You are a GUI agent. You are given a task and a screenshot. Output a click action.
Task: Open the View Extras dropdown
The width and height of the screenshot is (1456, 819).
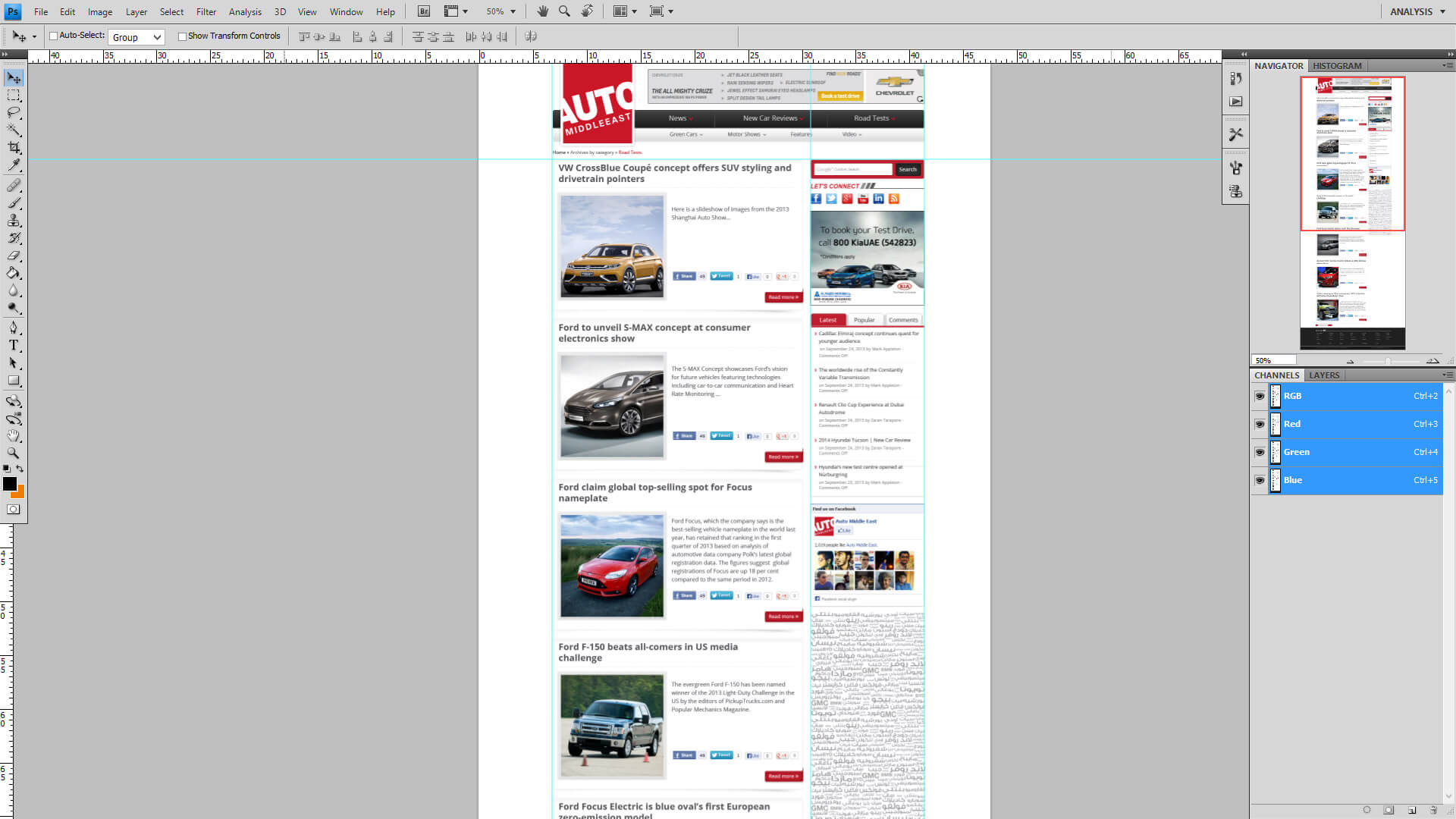click(x=456, y=11)
